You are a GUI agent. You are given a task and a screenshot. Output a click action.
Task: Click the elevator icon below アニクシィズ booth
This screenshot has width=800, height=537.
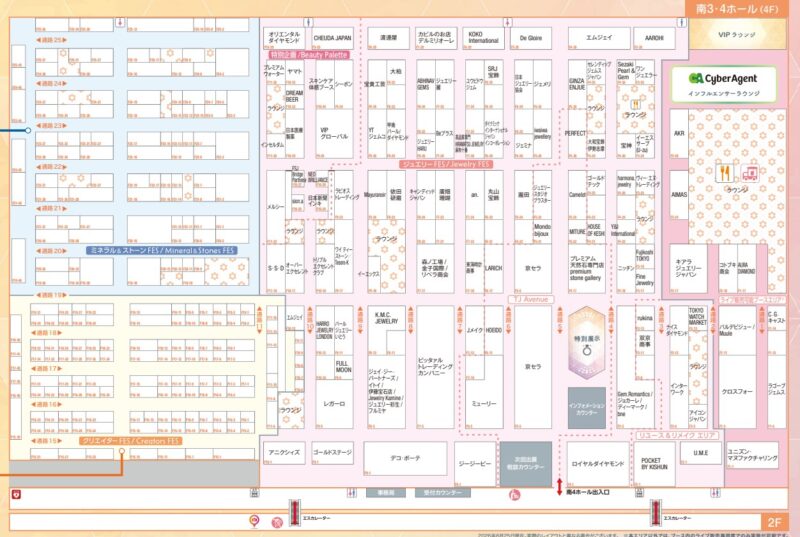tap(254, 493)
